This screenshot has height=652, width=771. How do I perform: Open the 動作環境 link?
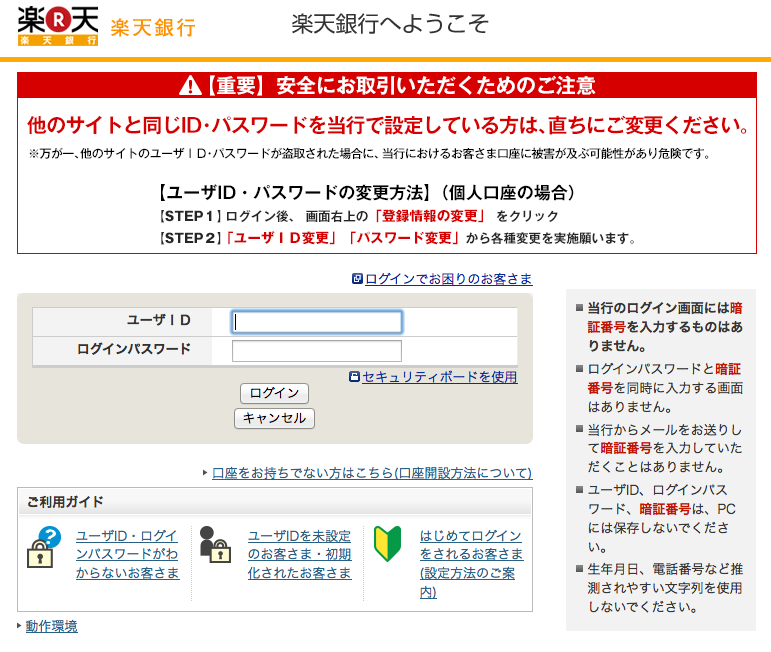tap(52, 626)
